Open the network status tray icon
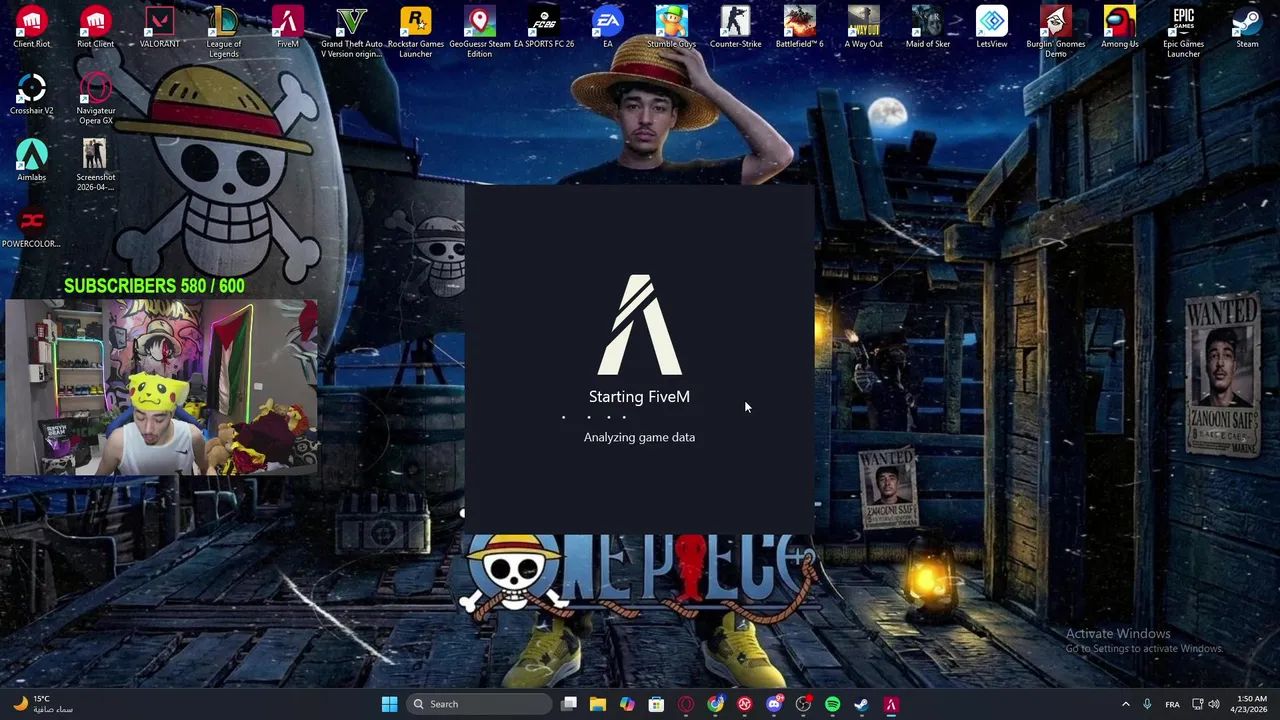 coord(1198,704)
